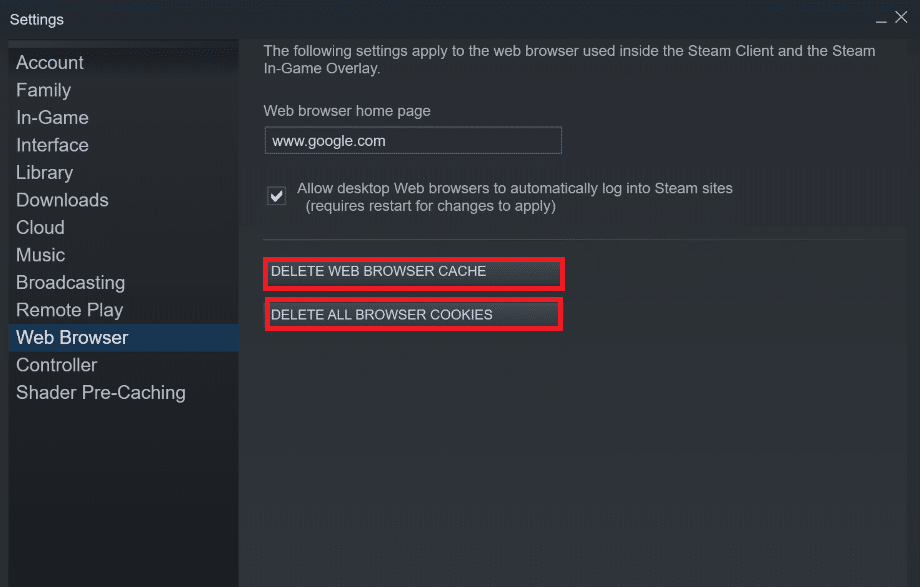The height and width of the screenshot is (587, 920).
Task: Open Shader Pre-Caching settings
Action: (101, 393)
